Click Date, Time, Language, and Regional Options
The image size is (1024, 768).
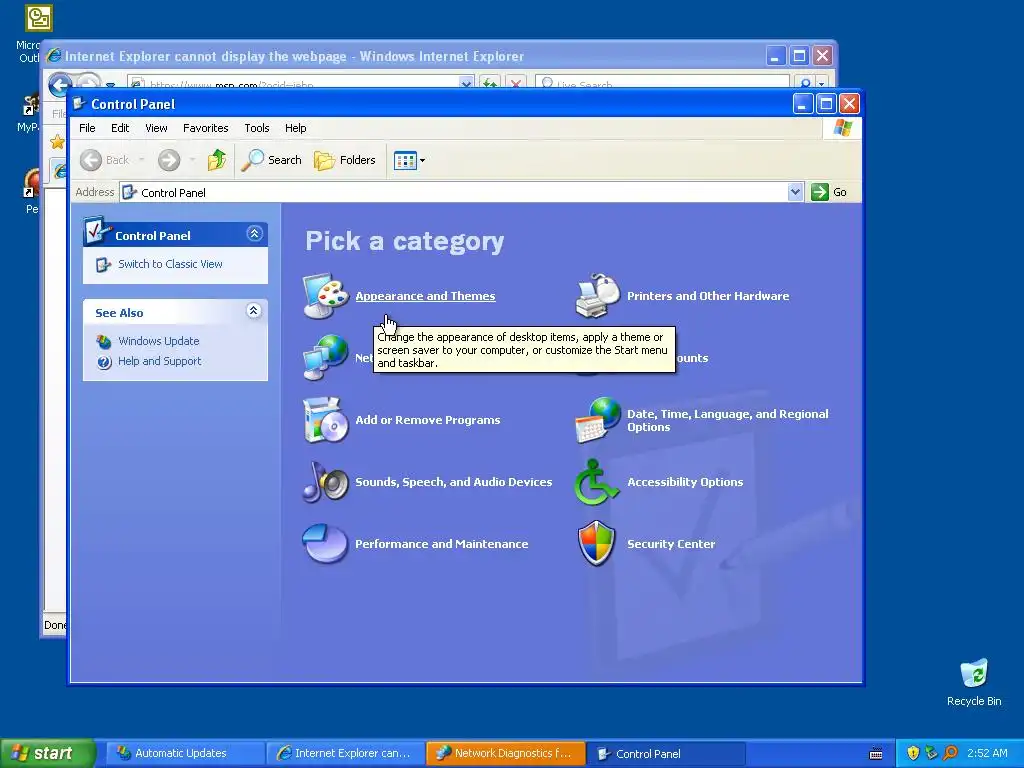pos(728,421)
